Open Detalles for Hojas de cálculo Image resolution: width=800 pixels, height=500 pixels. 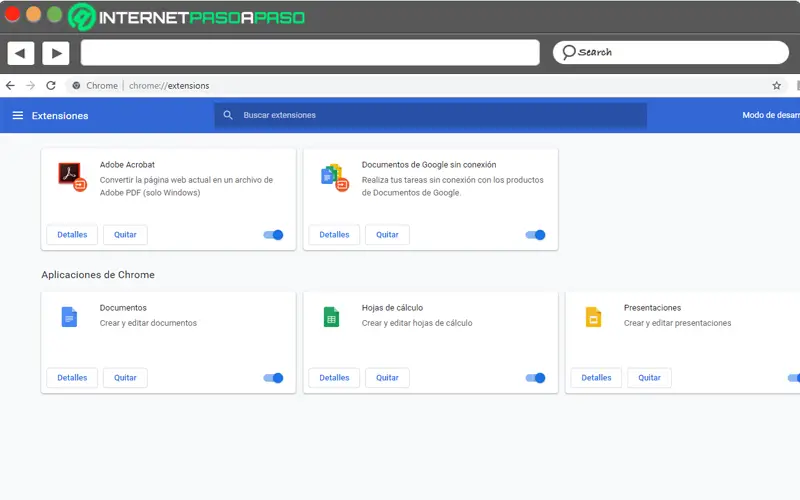click(334, 378)
